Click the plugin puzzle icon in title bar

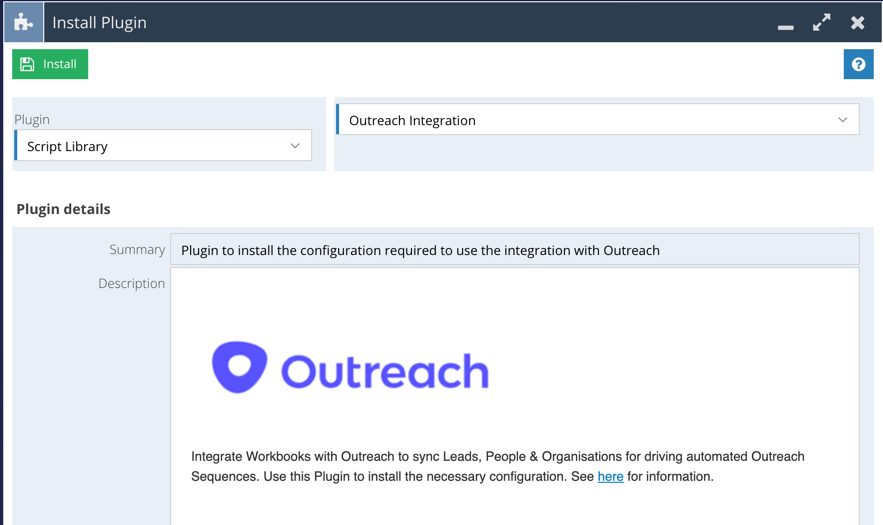tap(24, 23)
